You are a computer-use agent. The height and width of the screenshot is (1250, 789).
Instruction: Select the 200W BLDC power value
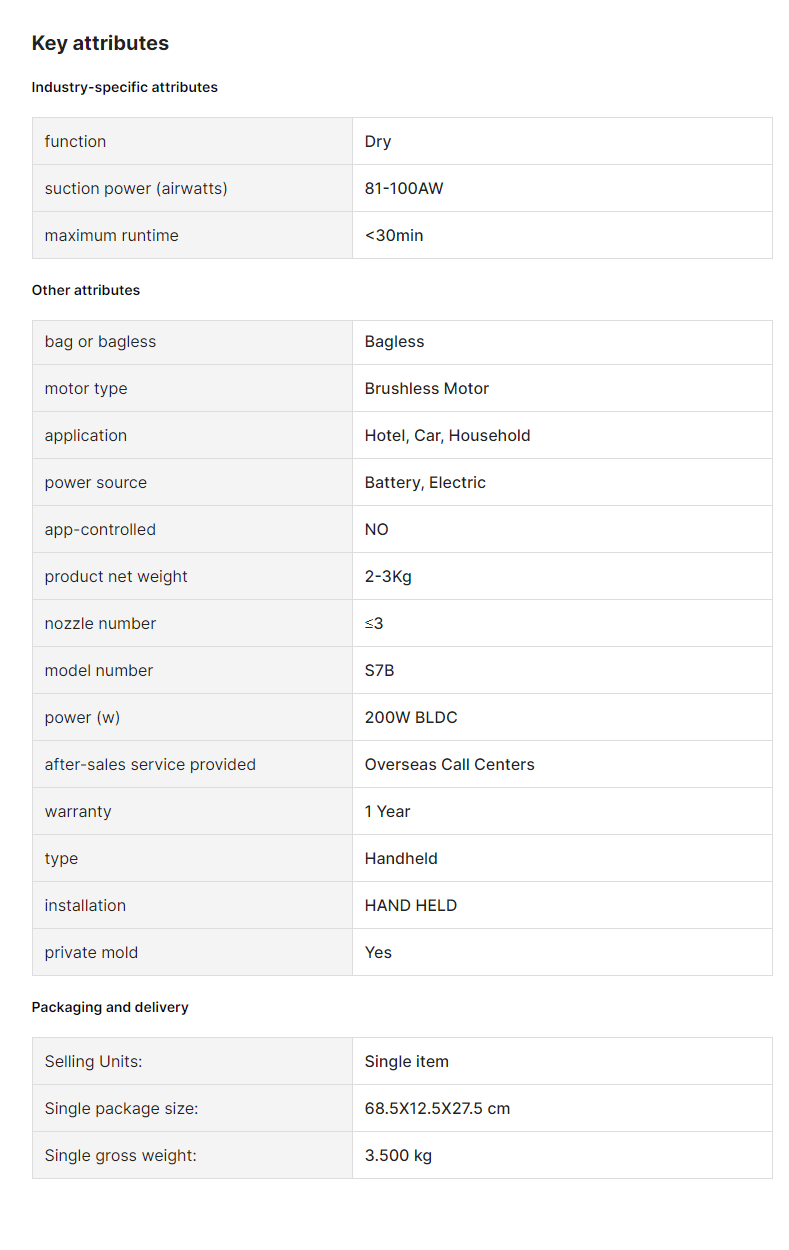pos(411,717)
